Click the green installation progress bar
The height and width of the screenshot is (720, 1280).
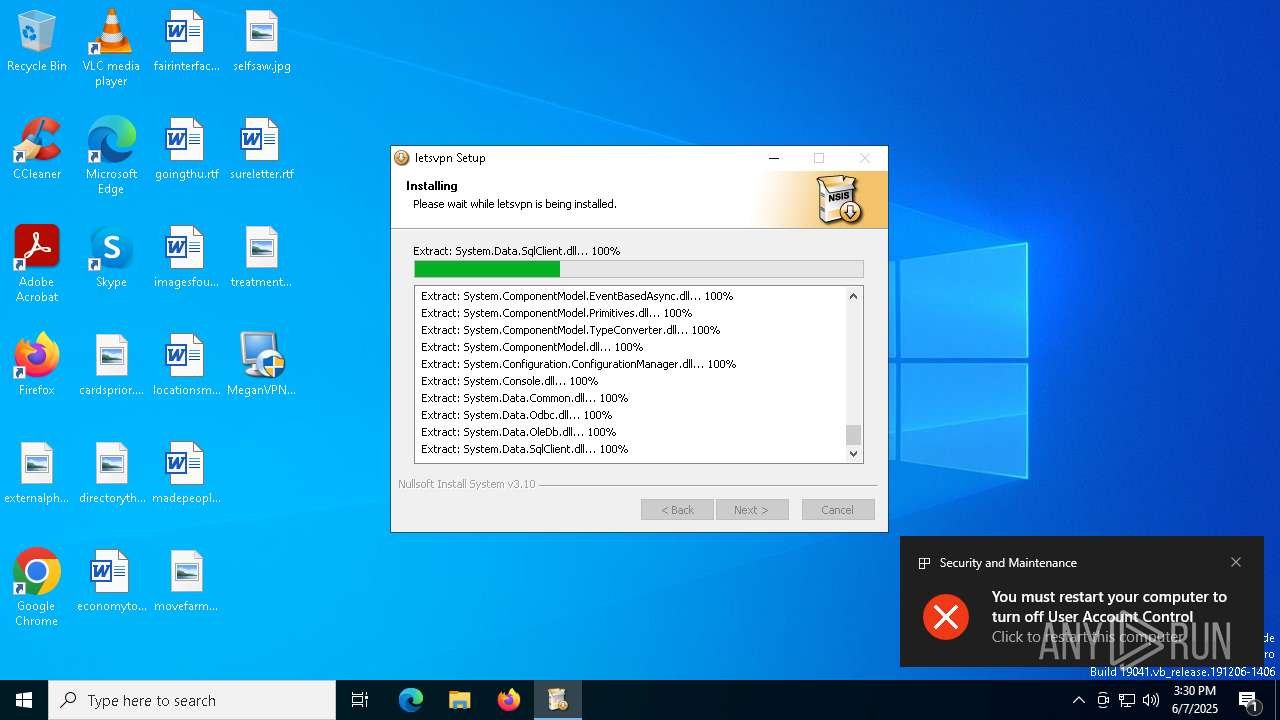[487, 269]
